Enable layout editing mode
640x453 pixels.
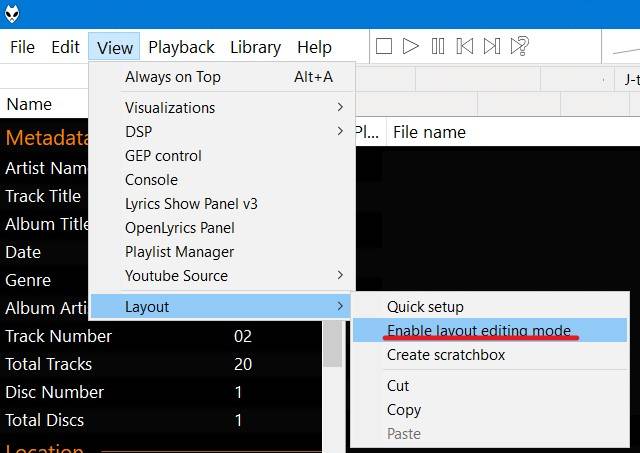(x=490, y=331)
